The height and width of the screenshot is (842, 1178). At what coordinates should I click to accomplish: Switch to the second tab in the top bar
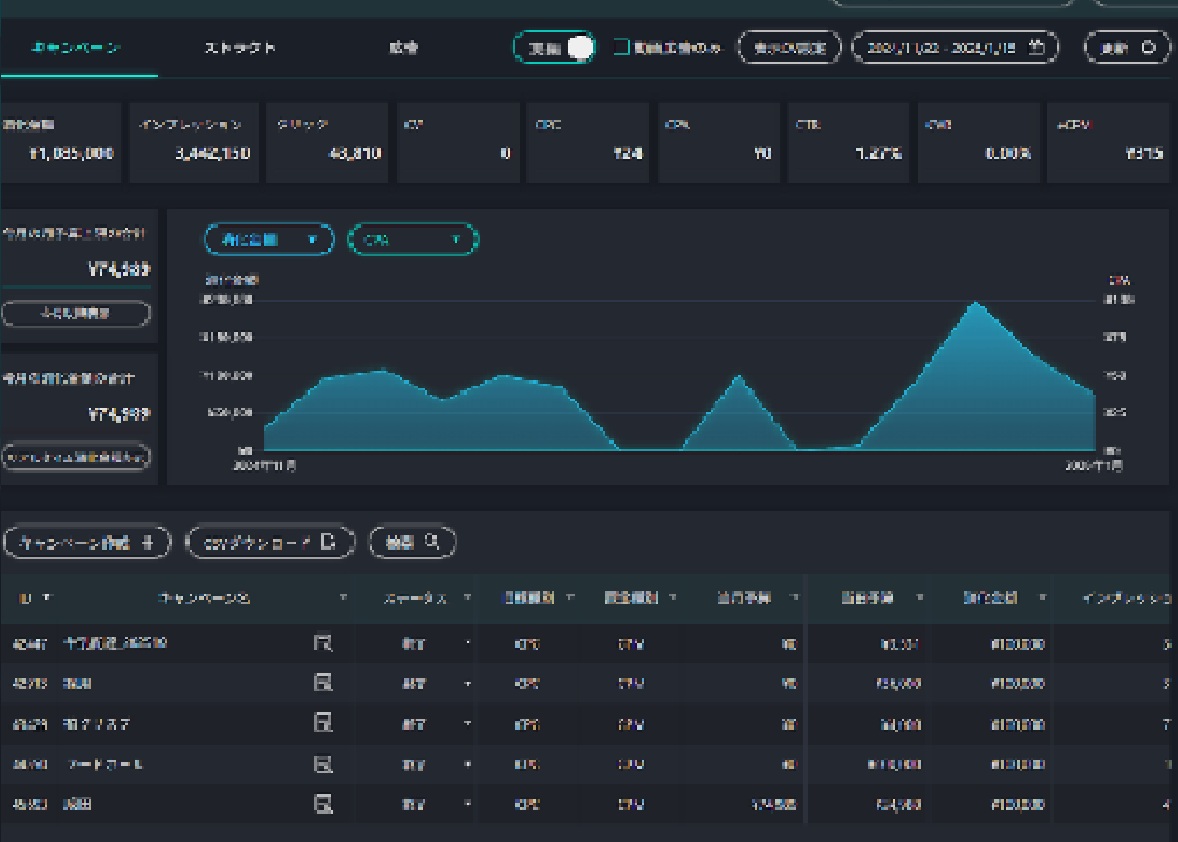[240, 48]
